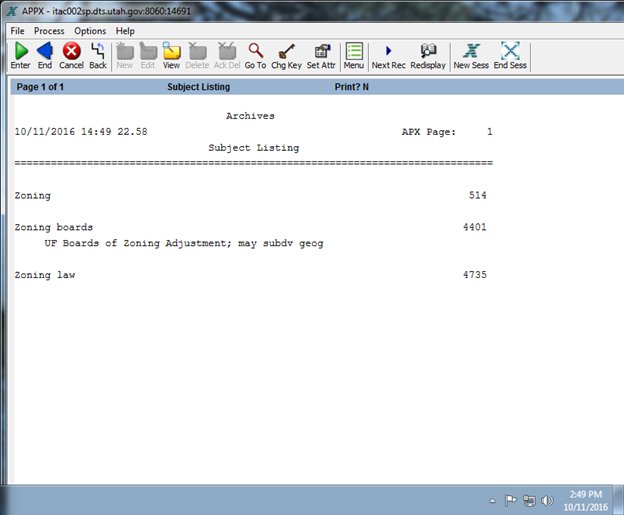The width and height of the screenshot is (624, 515).
Task: Open the Help menu
Action: click(125, 31)
